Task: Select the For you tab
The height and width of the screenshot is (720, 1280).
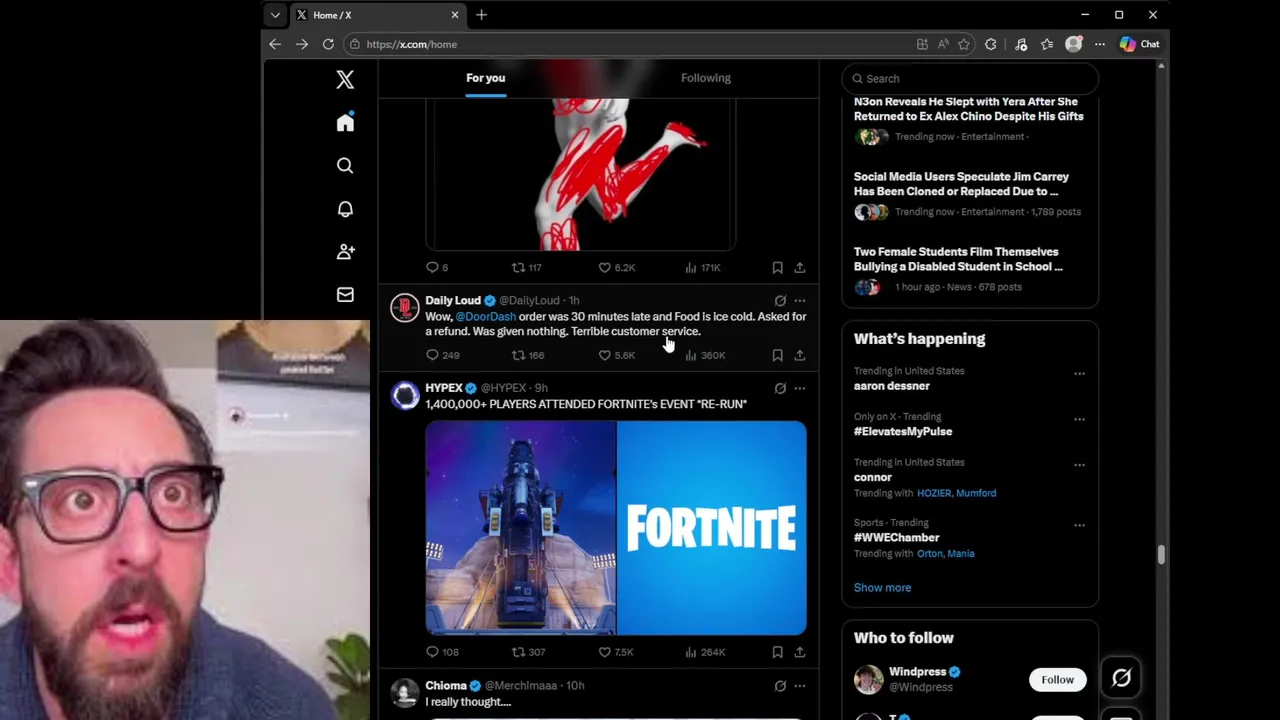Action: (x=486, y=78)
